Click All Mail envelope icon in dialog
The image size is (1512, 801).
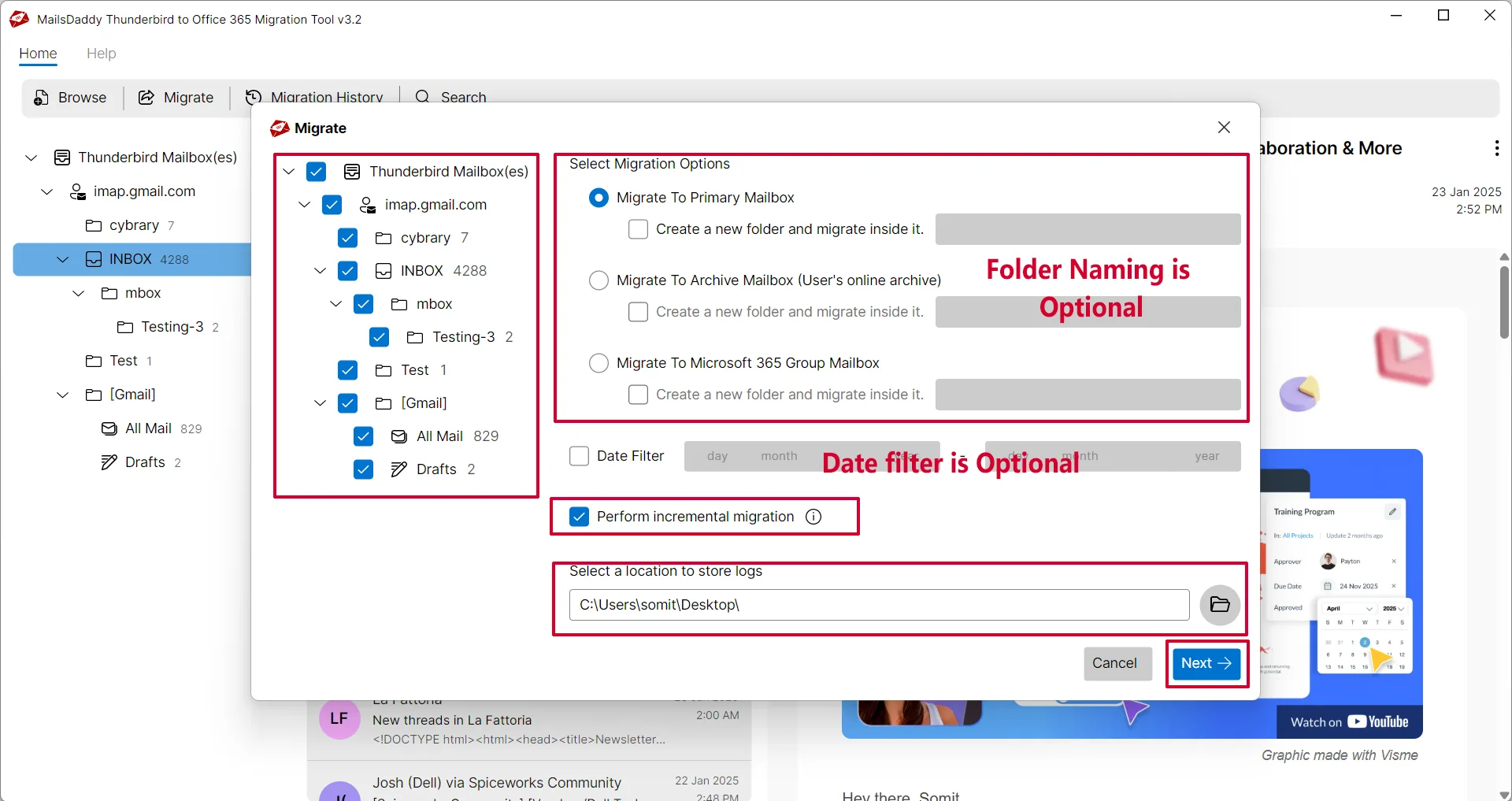click(x=399, y=436)
